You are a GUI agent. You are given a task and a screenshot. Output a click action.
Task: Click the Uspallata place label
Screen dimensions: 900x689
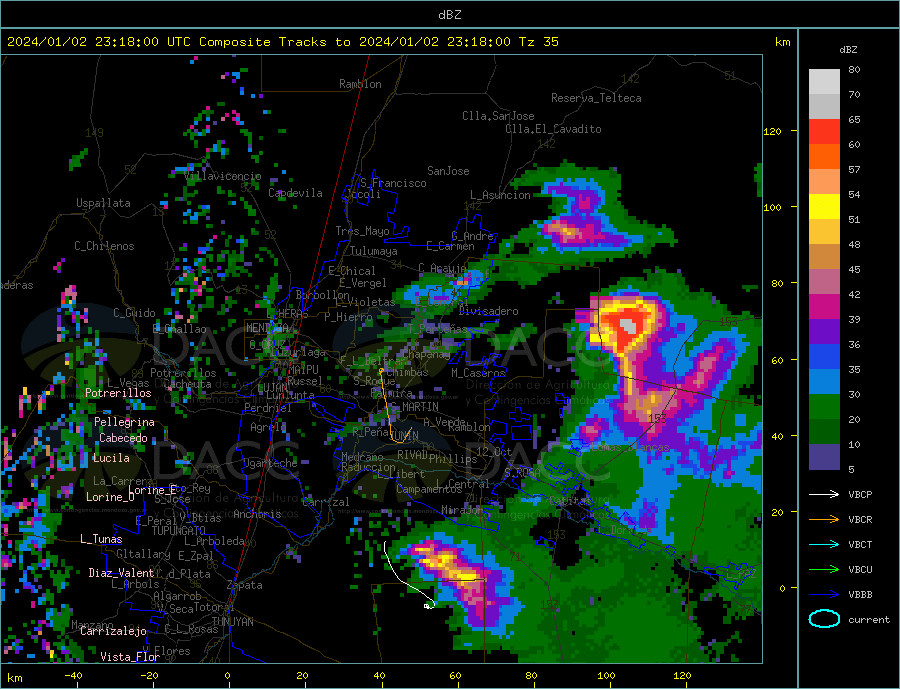pyautogui.click(x=103, y=203)
